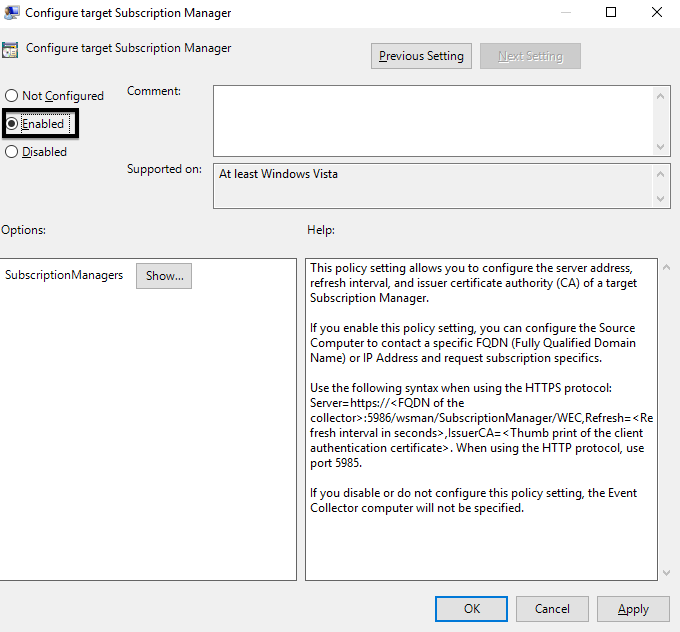Confirm with the OK button
This screenshot has width=680, height=632.
pyautogui.click(x=471, y=609)
